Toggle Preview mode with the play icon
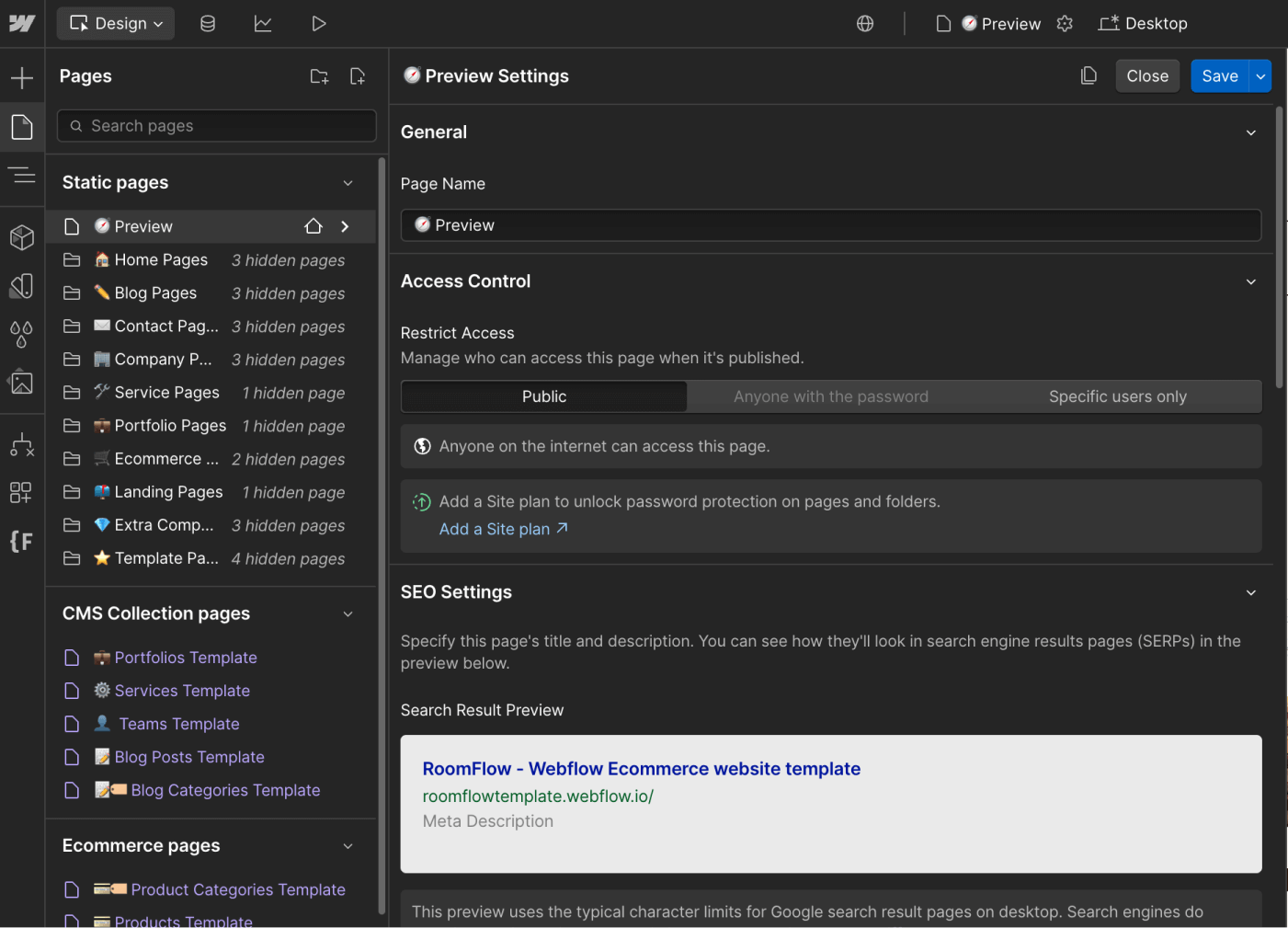 coord(318,23)
